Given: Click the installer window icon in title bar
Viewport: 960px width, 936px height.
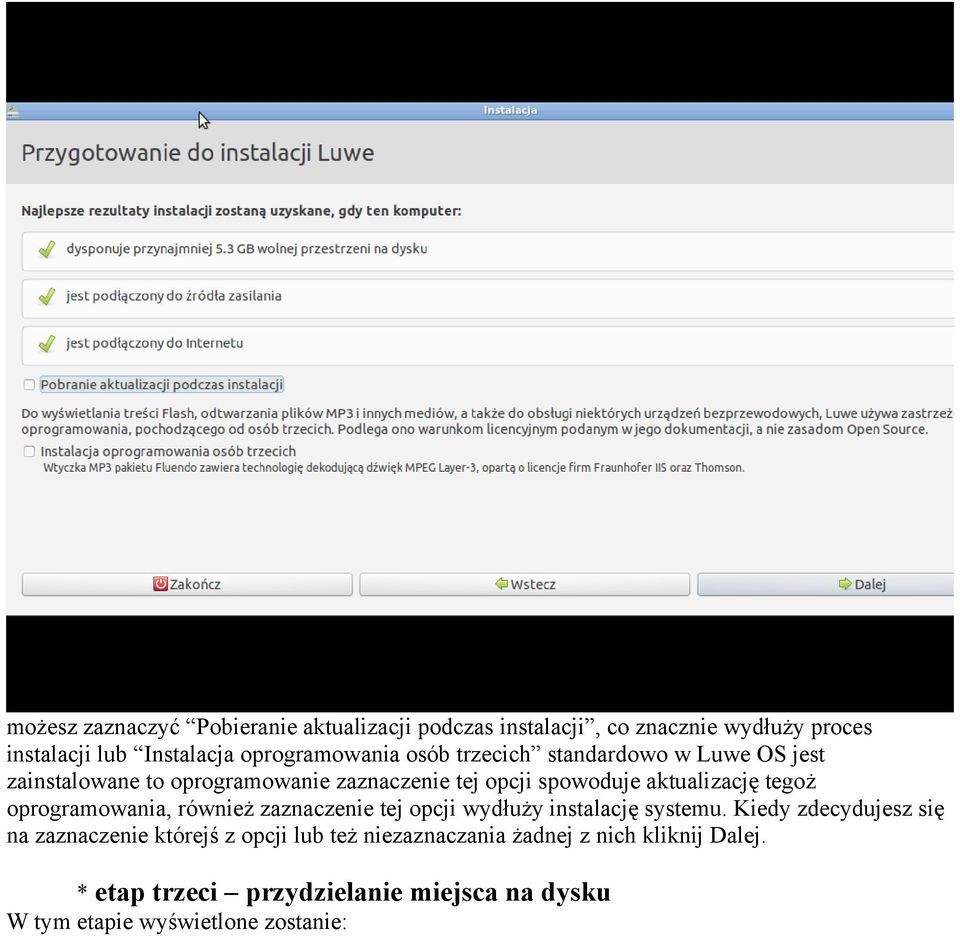Looking at the screenshot, I should (13, 111).
